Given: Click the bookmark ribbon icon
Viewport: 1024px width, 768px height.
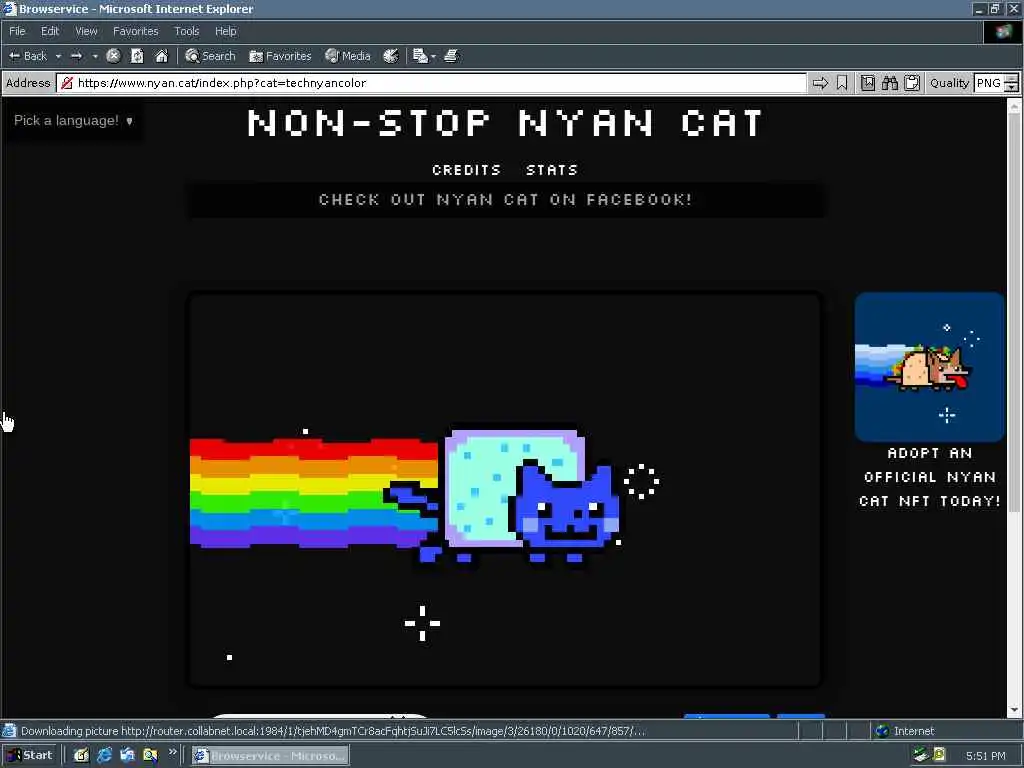Looking at the screenshot, I should pyautogui.click(x=842, y=83).
